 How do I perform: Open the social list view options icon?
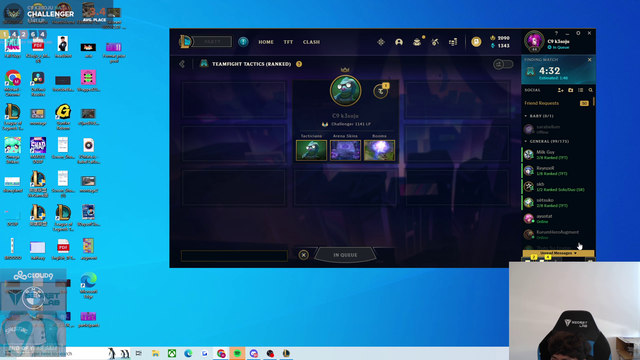pyautogui.click(x=580, y=90)
